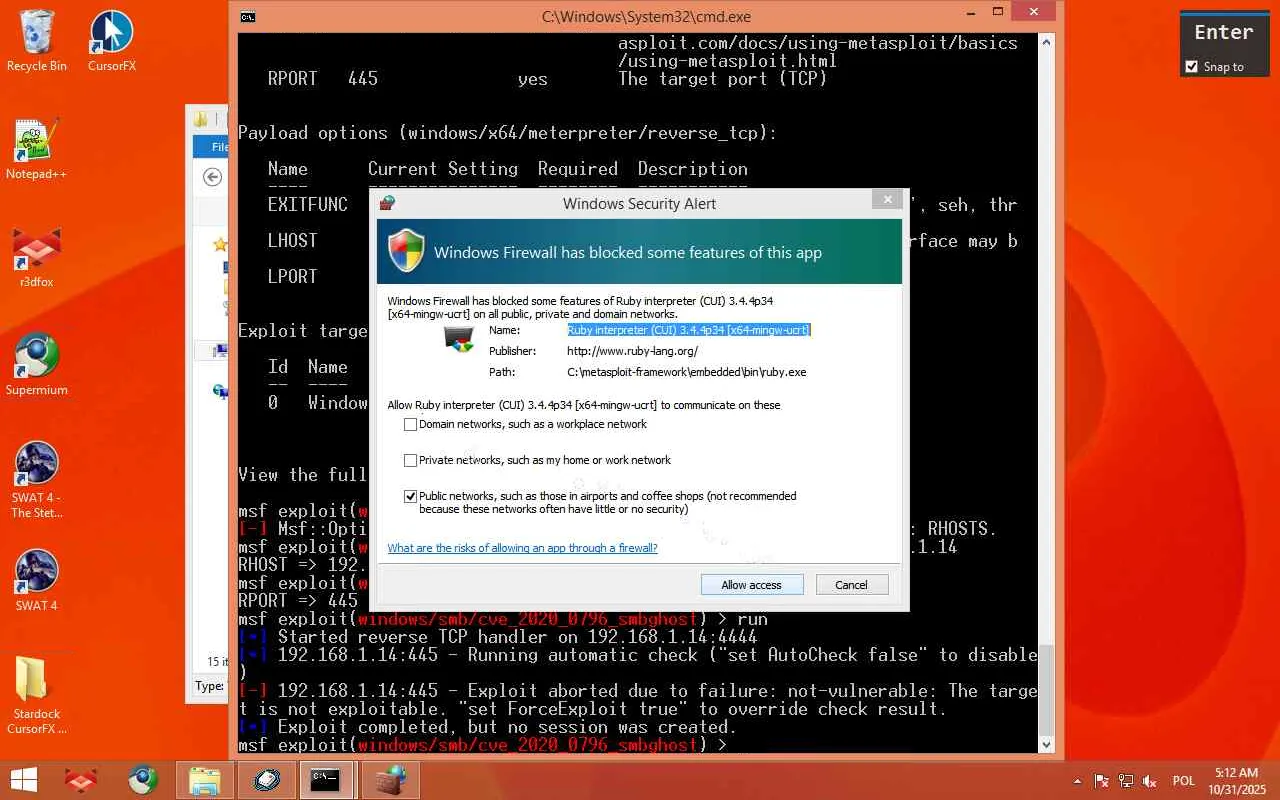Viewport: 1280px width, 800px height.
Task: Select the r3dfox desktop shortcut
Action: [x=37, y=256]
